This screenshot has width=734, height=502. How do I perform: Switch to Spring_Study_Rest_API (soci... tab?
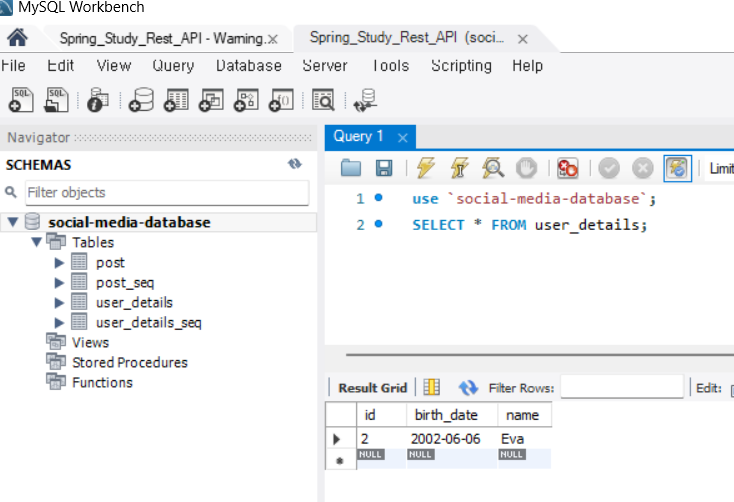(x=407, y=37)
